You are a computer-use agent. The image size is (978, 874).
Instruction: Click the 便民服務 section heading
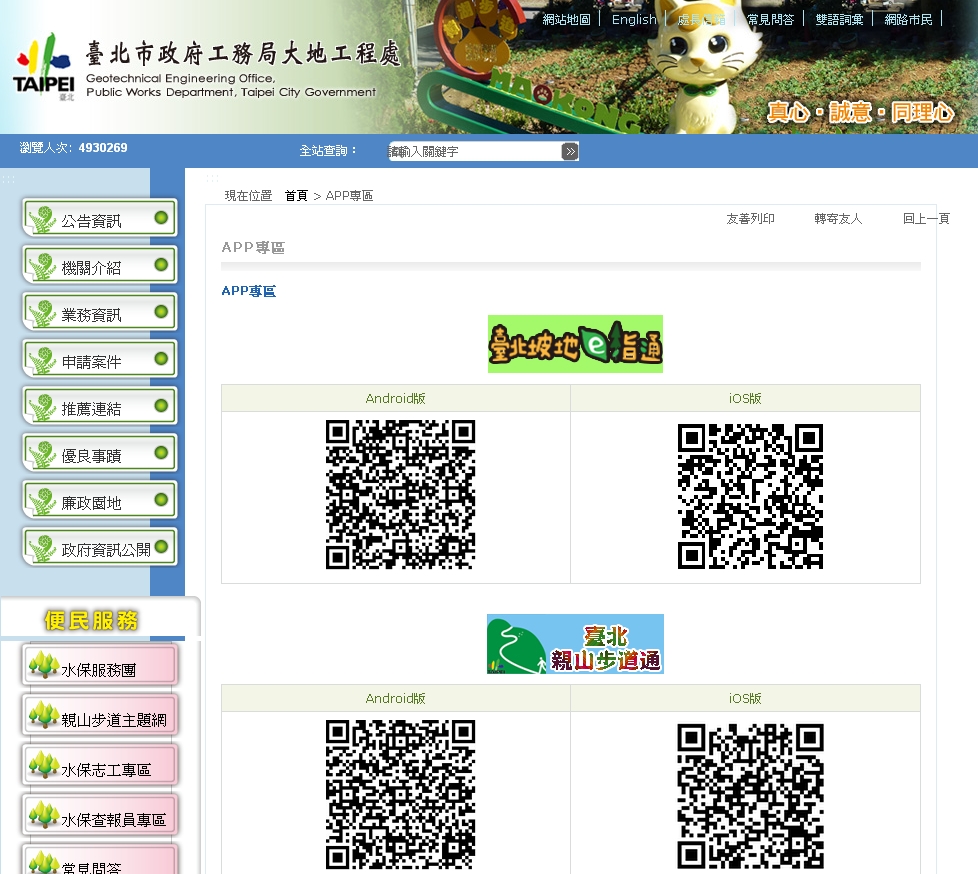pyautogui.click(x=91, y=621)
